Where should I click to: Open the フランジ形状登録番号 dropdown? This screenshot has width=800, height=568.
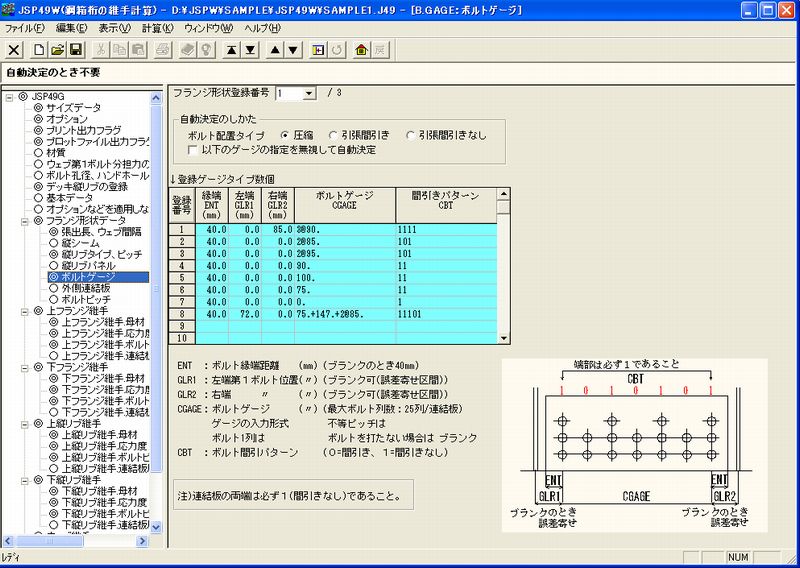[309, 93]
